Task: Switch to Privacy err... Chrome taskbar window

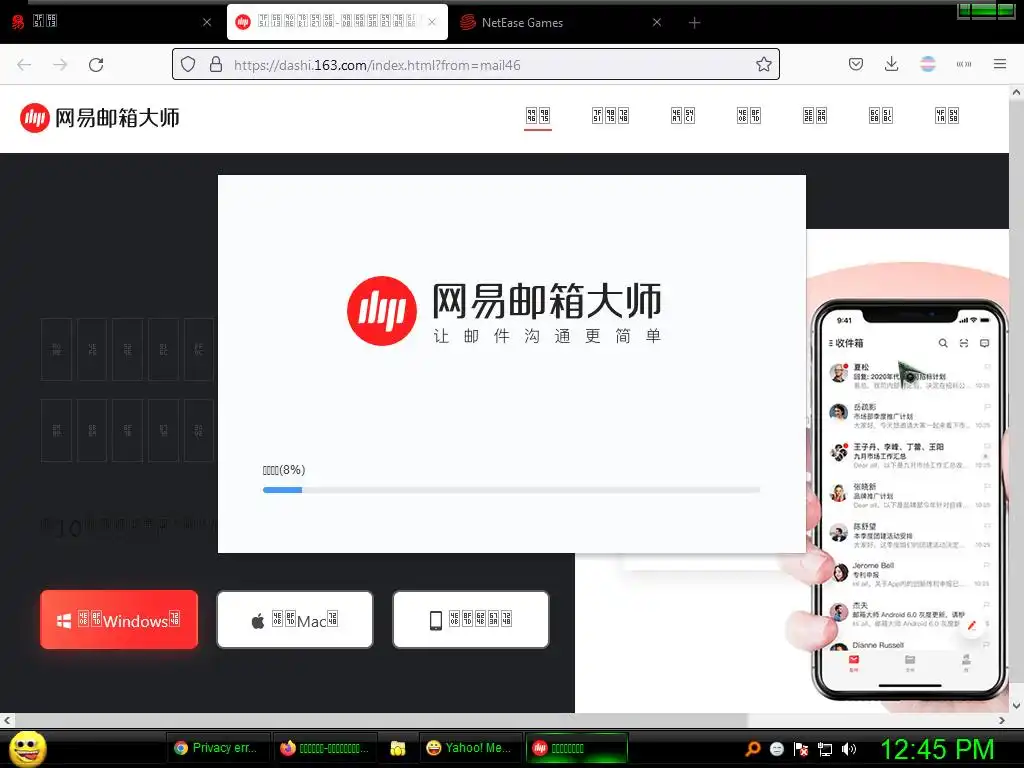Action: pyautogui.click(x=217, y=748)
